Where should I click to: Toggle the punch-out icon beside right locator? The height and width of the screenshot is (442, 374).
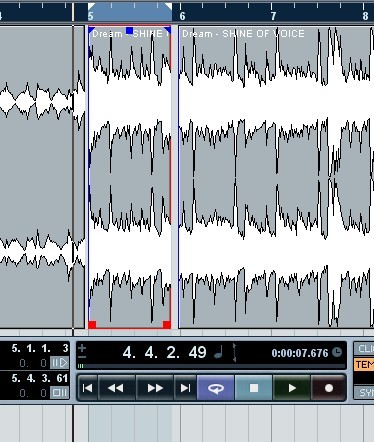[59, 393]
